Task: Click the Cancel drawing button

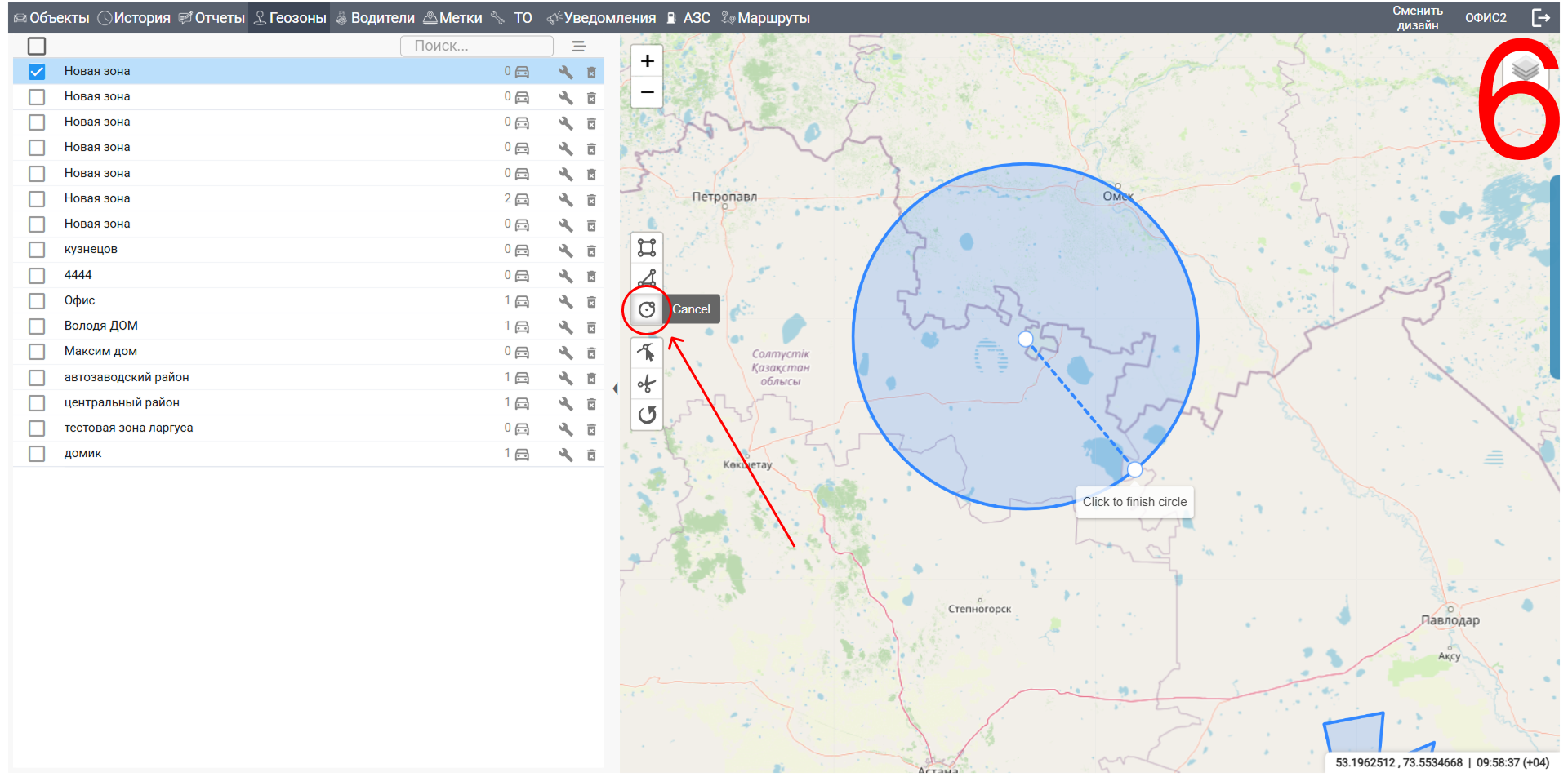Action: (x=691, y=309)
